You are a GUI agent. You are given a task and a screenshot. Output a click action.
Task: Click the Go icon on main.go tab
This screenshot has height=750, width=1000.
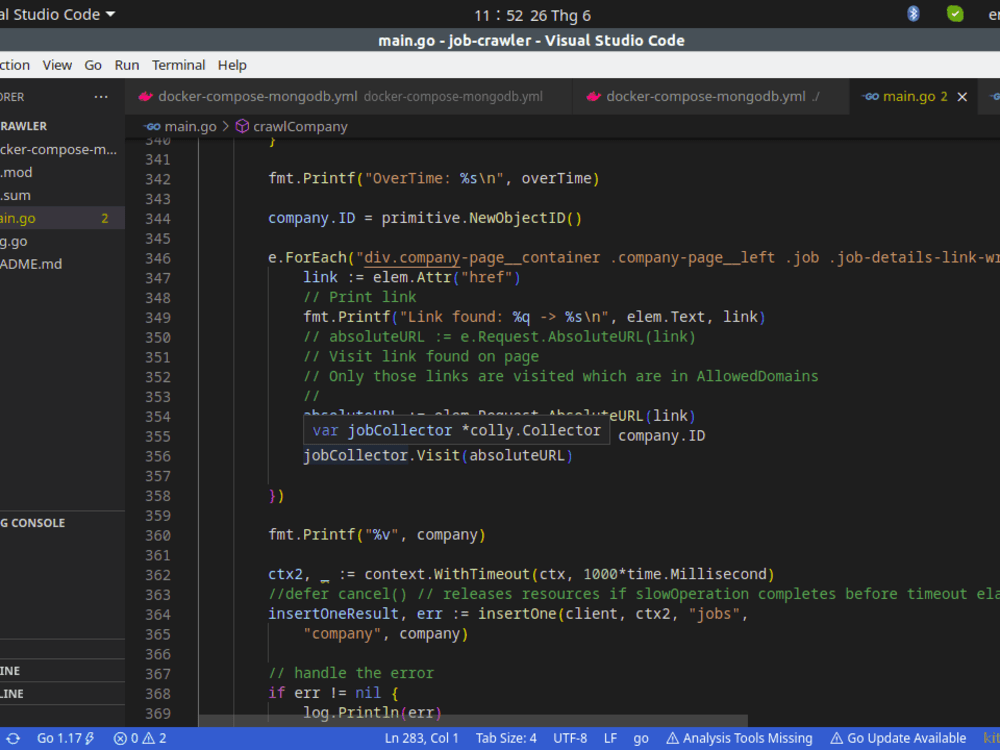coord(870,96)
